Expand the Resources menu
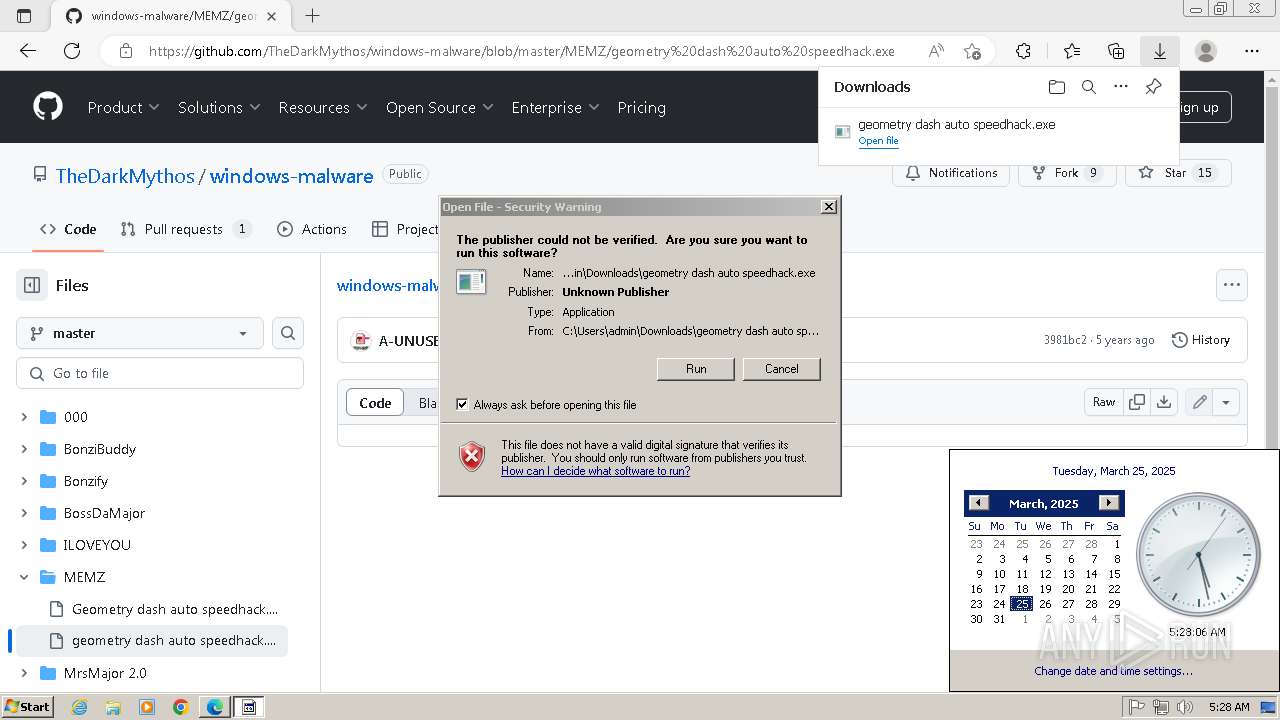Image resolution: width=1280 pixels, height=720 pixels. [x=323, y=107]
